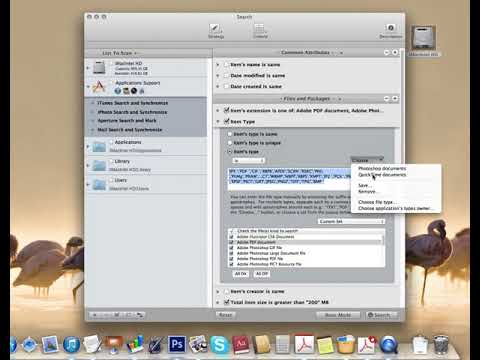Image resolution: width=480 pixels, height=360 pixels.
Task: Launch Photoshop from the dock
Action: pyautogui.click(x=177, y=344)
